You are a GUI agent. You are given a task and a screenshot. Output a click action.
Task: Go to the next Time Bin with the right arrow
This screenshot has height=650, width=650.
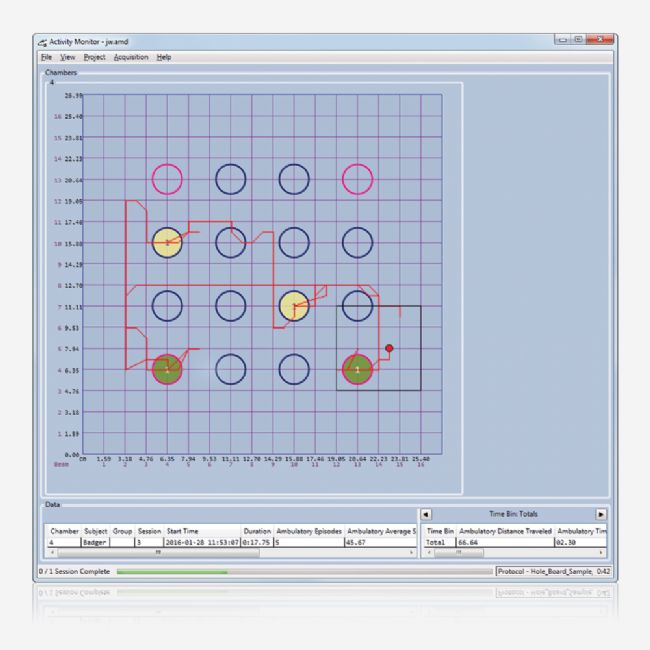point(601,513)
